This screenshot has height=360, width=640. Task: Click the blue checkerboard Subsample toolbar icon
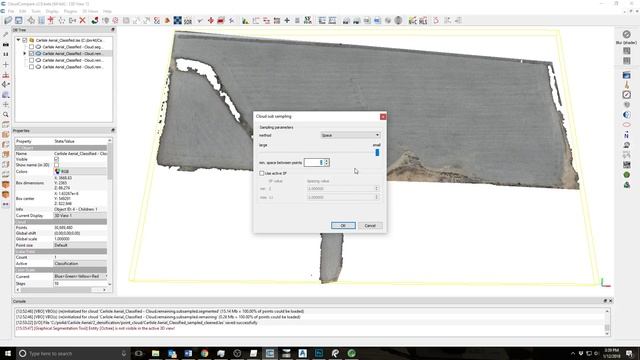(178, 20)
